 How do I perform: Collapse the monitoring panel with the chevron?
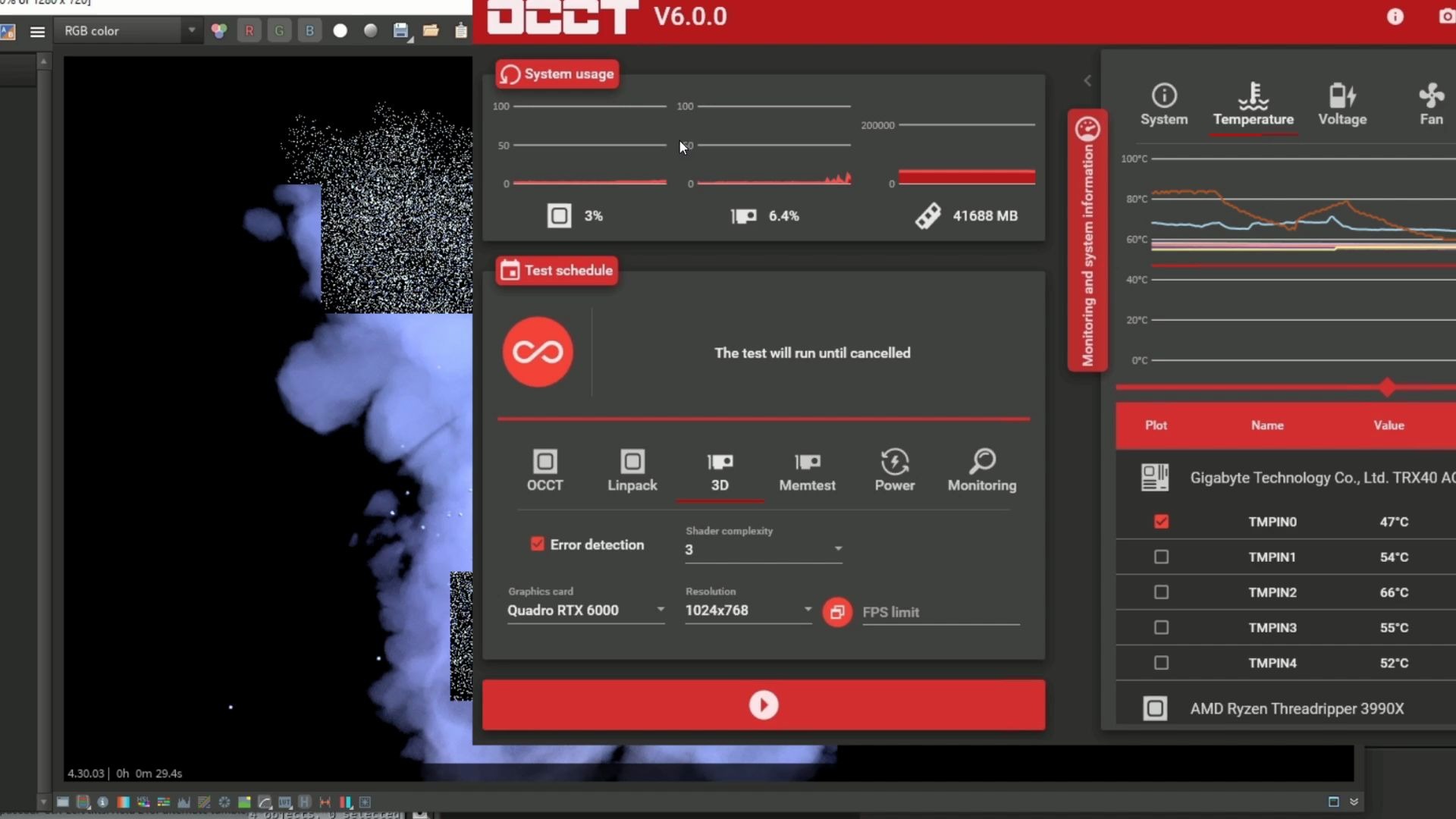1087,80
